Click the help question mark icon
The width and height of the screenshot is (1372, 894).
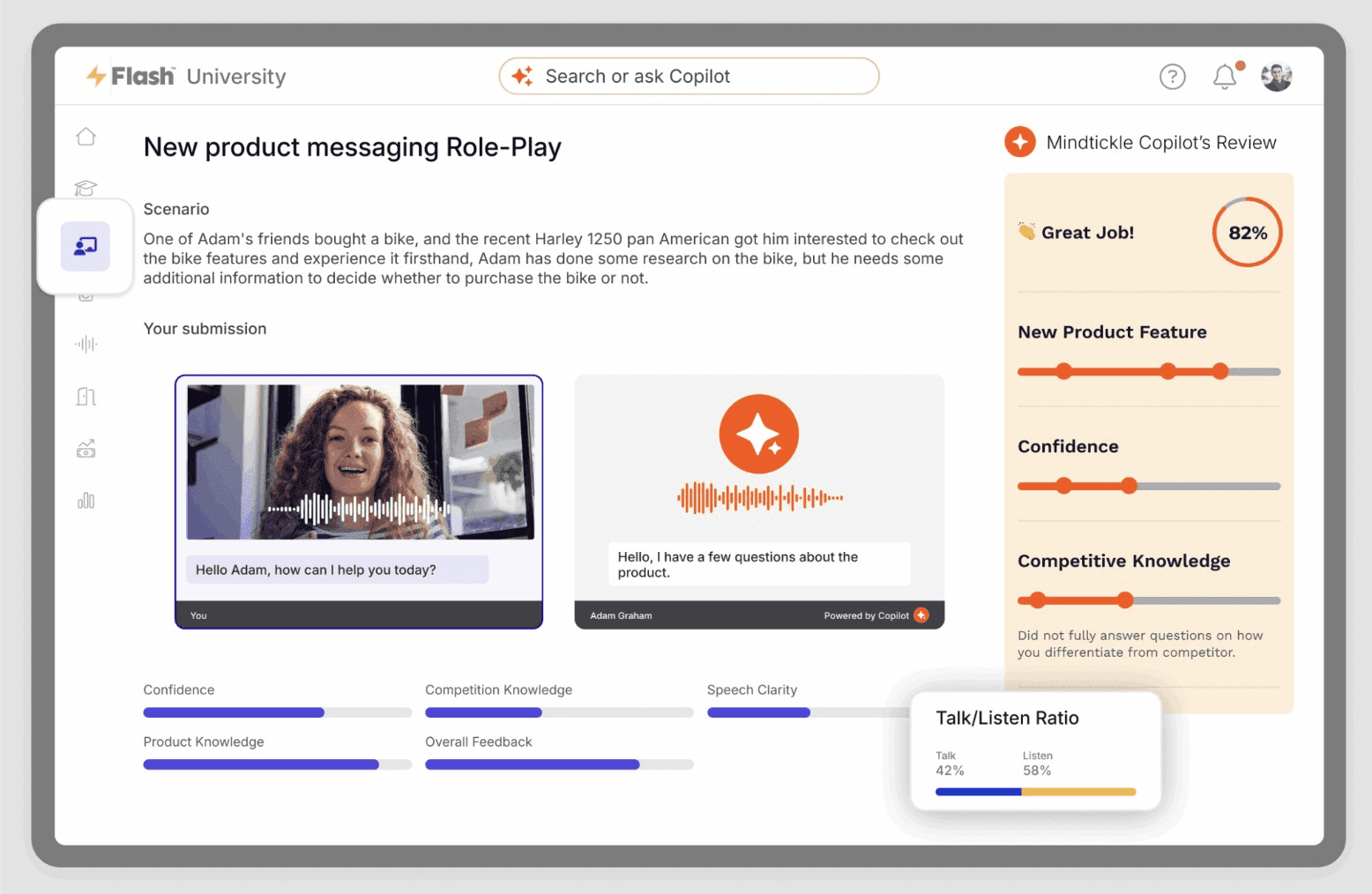tap(1172, 77)
